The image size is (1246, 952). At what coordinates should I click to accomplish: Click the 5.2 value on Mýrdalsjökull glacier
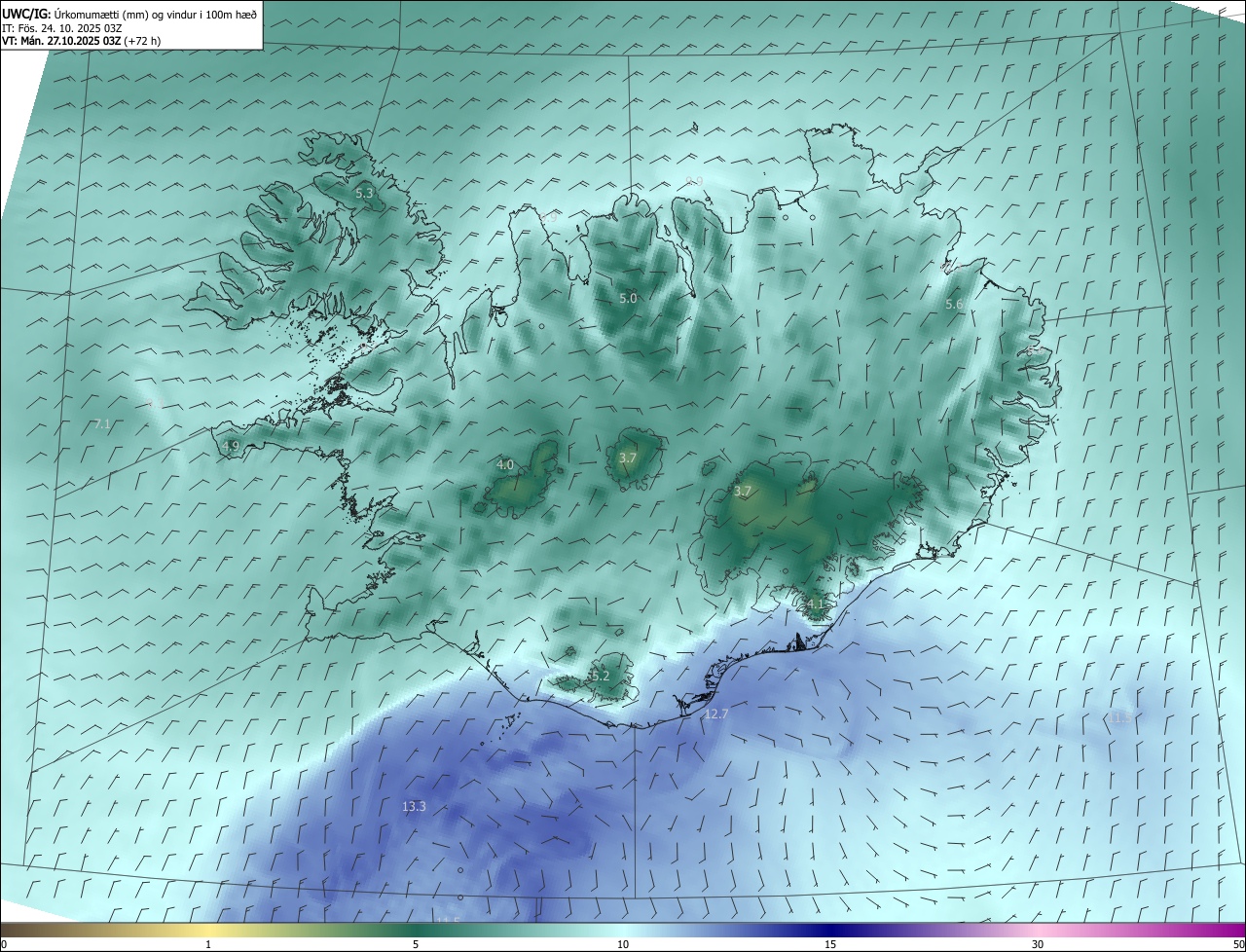point(600,677)
